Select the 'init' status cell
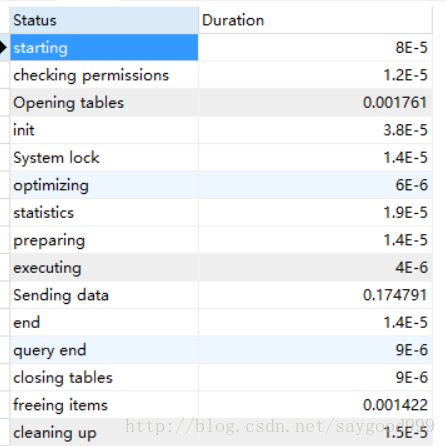This screenshot has width=446, height=446. 104,130
